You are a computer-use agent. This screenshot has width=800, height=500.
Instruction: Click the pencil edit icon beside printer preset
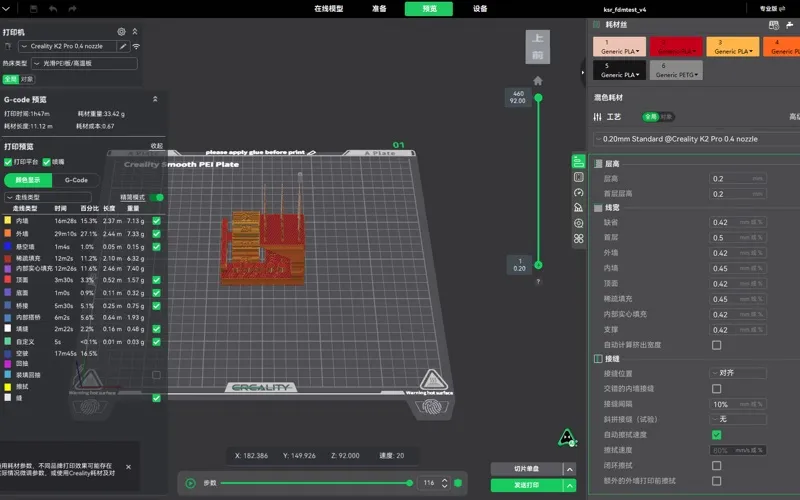(x=123, y=46)
